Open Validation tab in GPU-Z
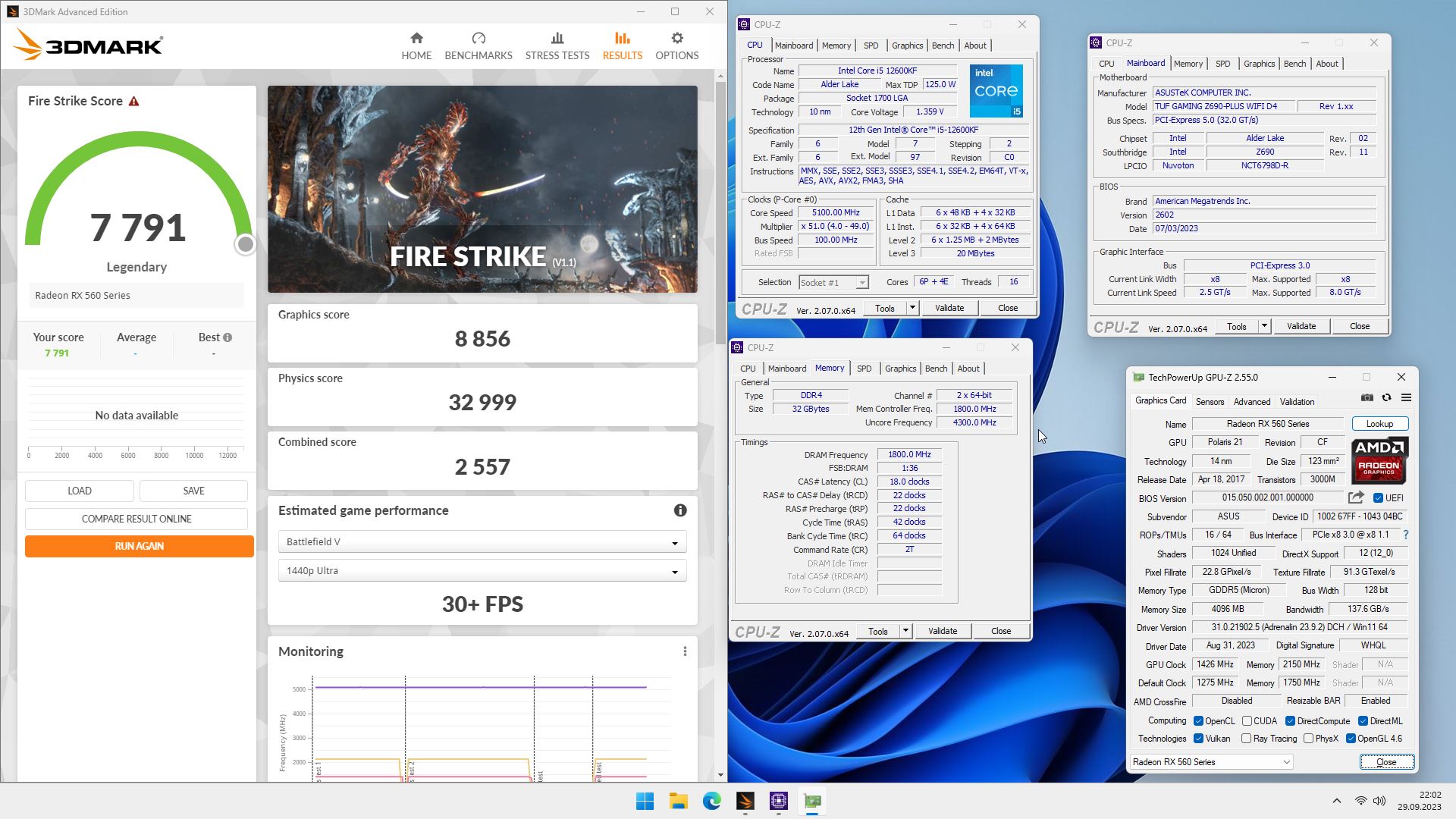 click(1298, 402)
